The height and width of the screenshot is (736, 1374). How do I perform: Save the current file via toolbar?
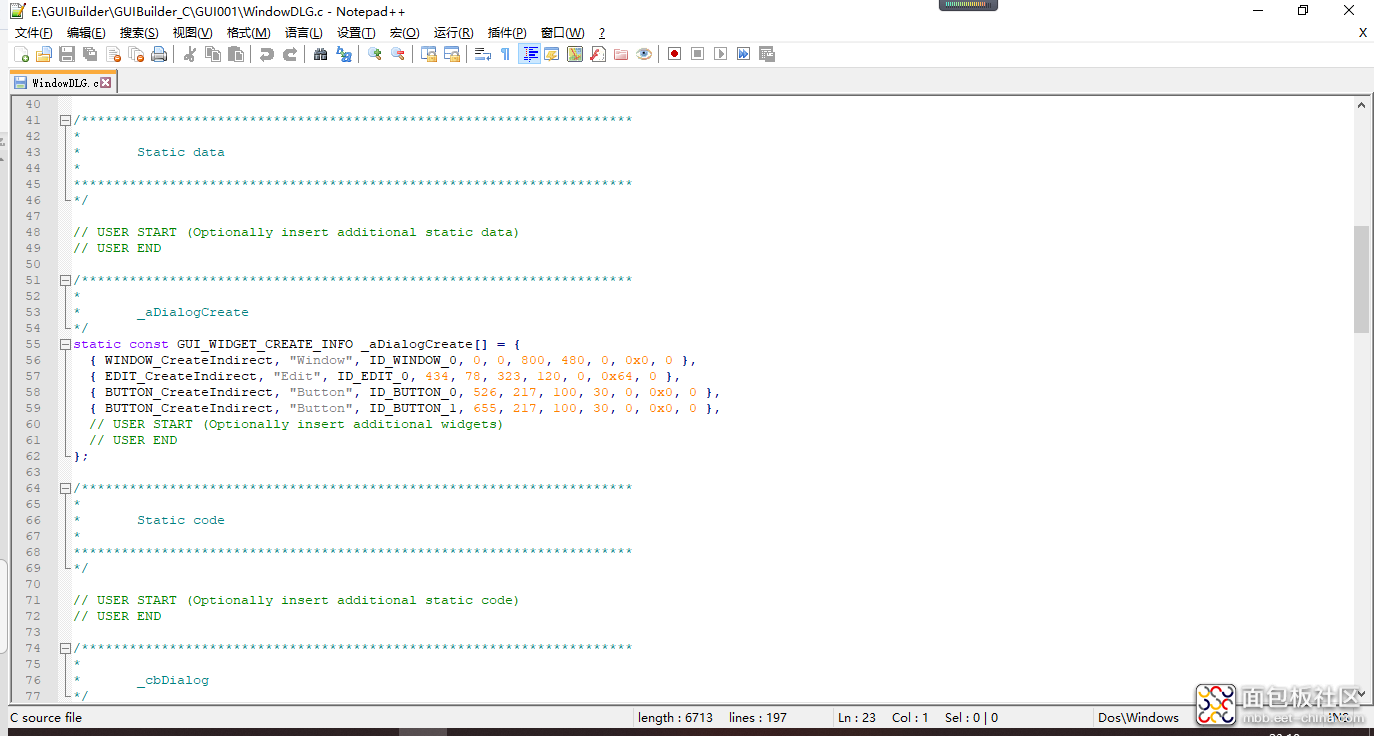67,54
